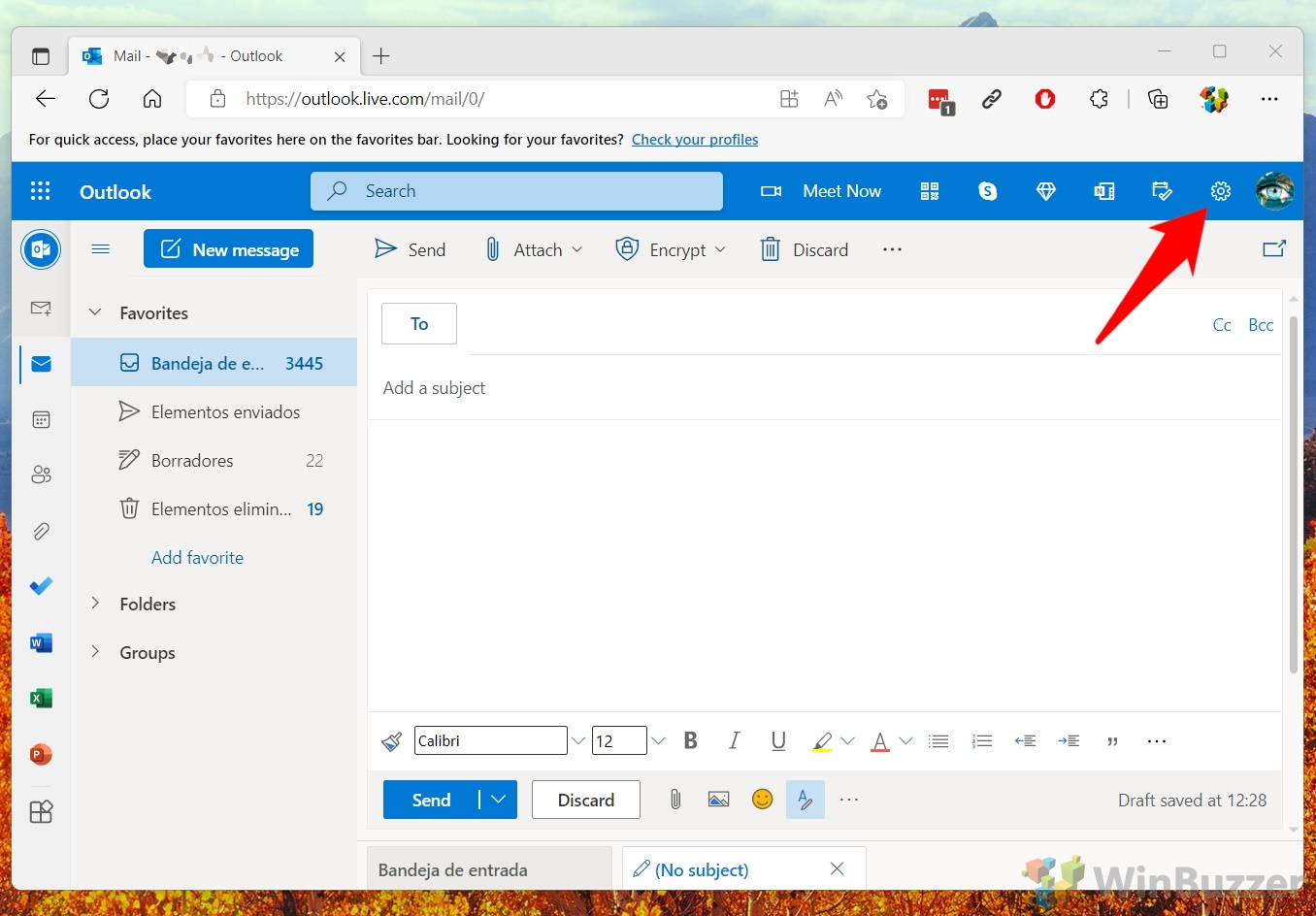Toggle Underline formatting
1316x916 pixels.
point(778,741)
